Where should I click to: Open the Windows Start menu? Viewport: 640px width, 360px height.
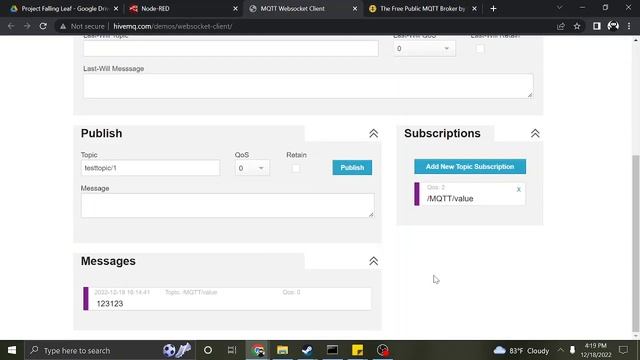12,350
